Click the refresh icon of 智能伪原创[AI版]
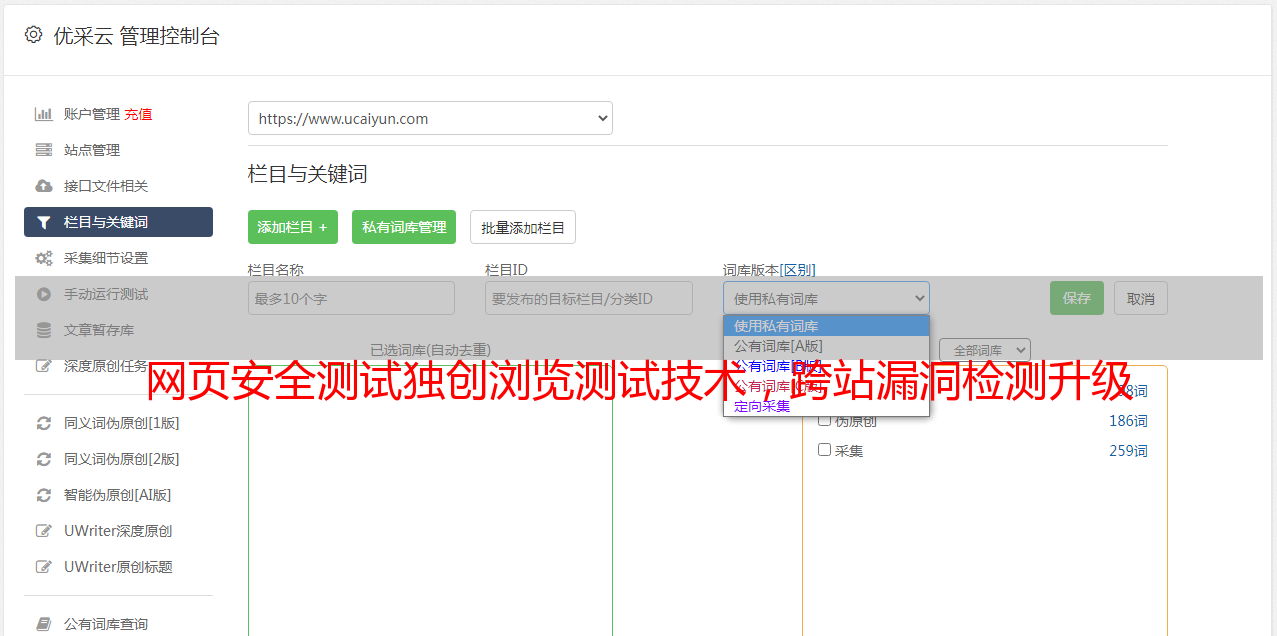 pyautogui.click(x=43, y=495)
